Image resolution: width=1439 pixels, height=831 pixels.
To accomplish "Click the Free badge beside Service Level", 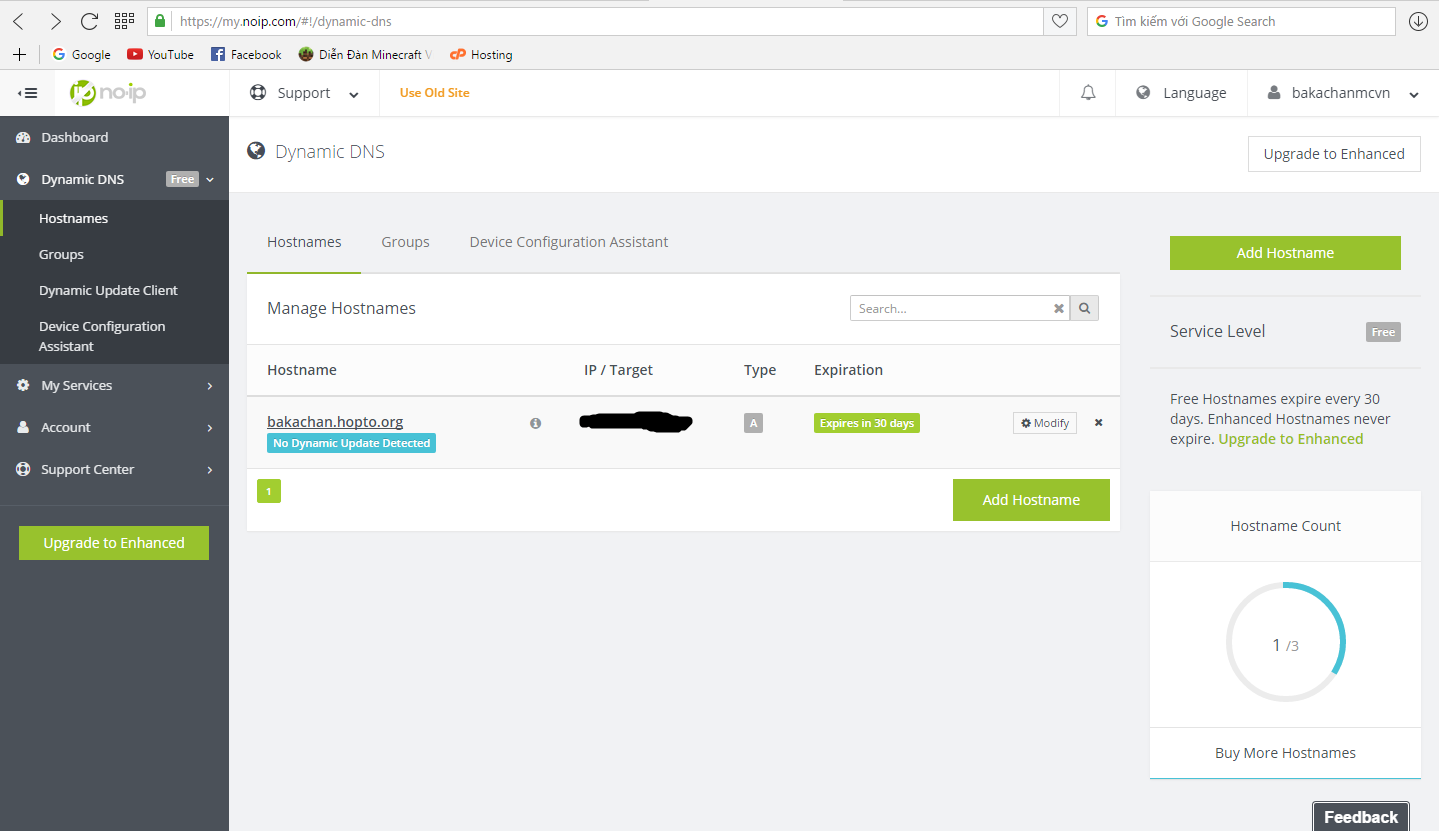I will pyautogui.click(x=1383, y=332).
